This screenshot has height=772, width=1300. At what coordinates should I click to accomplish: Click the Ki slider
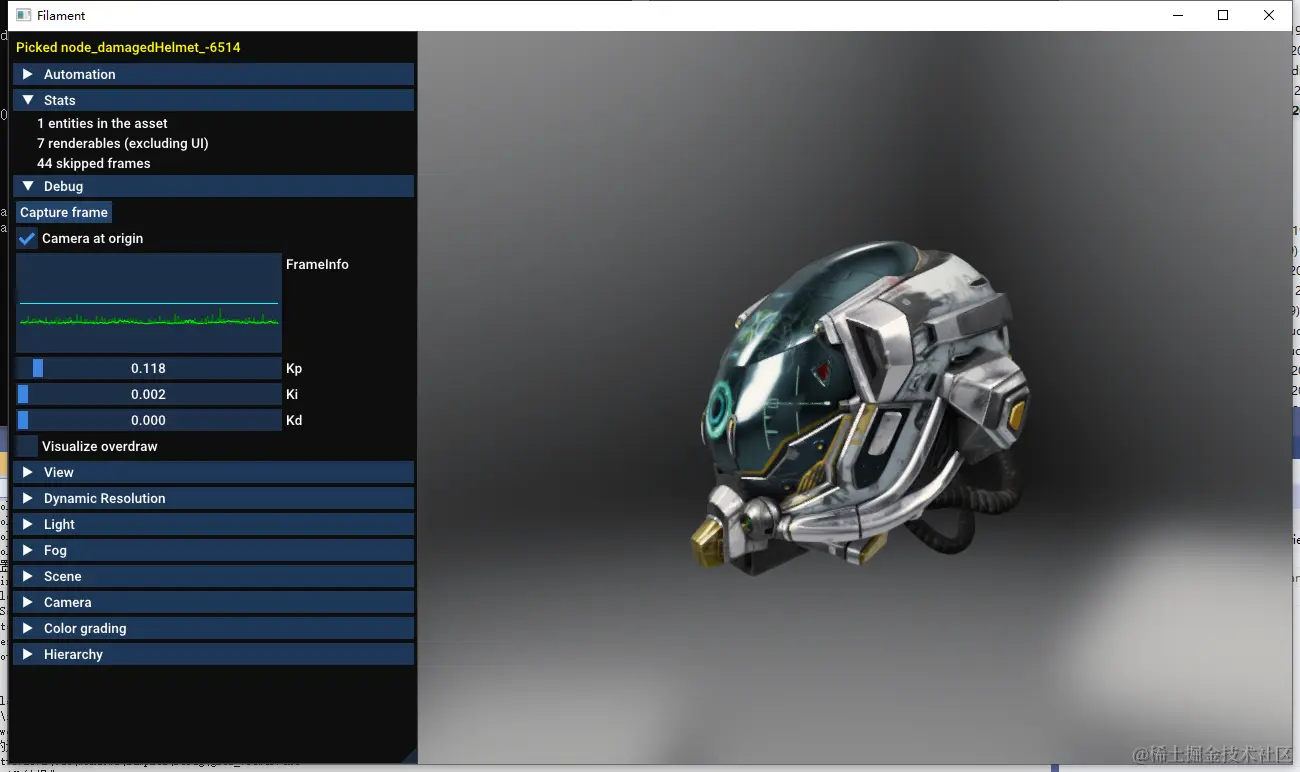click(x=149, y=394)
